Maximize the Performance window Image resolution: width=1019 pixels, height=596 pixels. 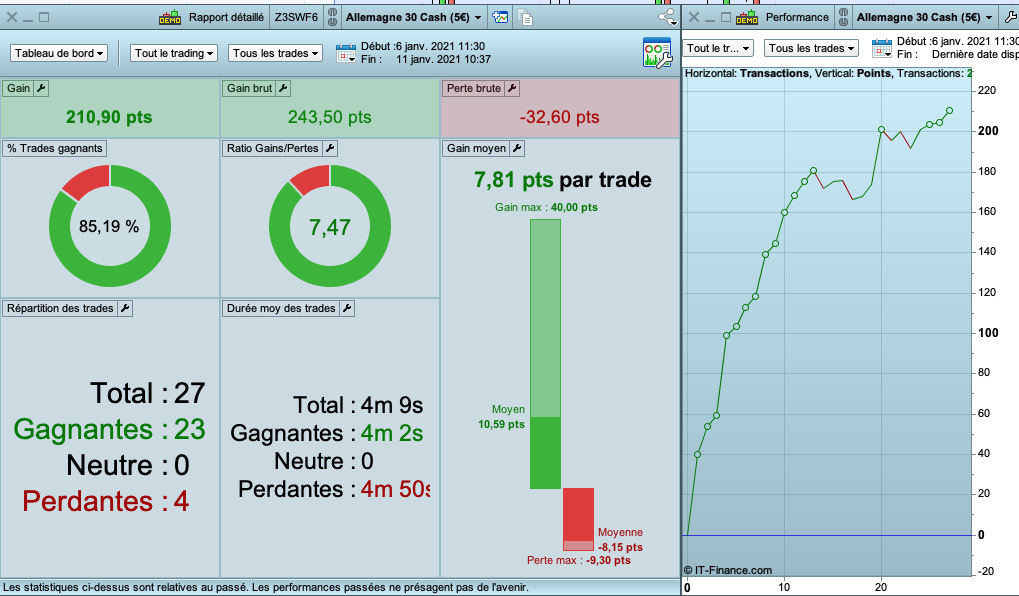click(727, 18)
